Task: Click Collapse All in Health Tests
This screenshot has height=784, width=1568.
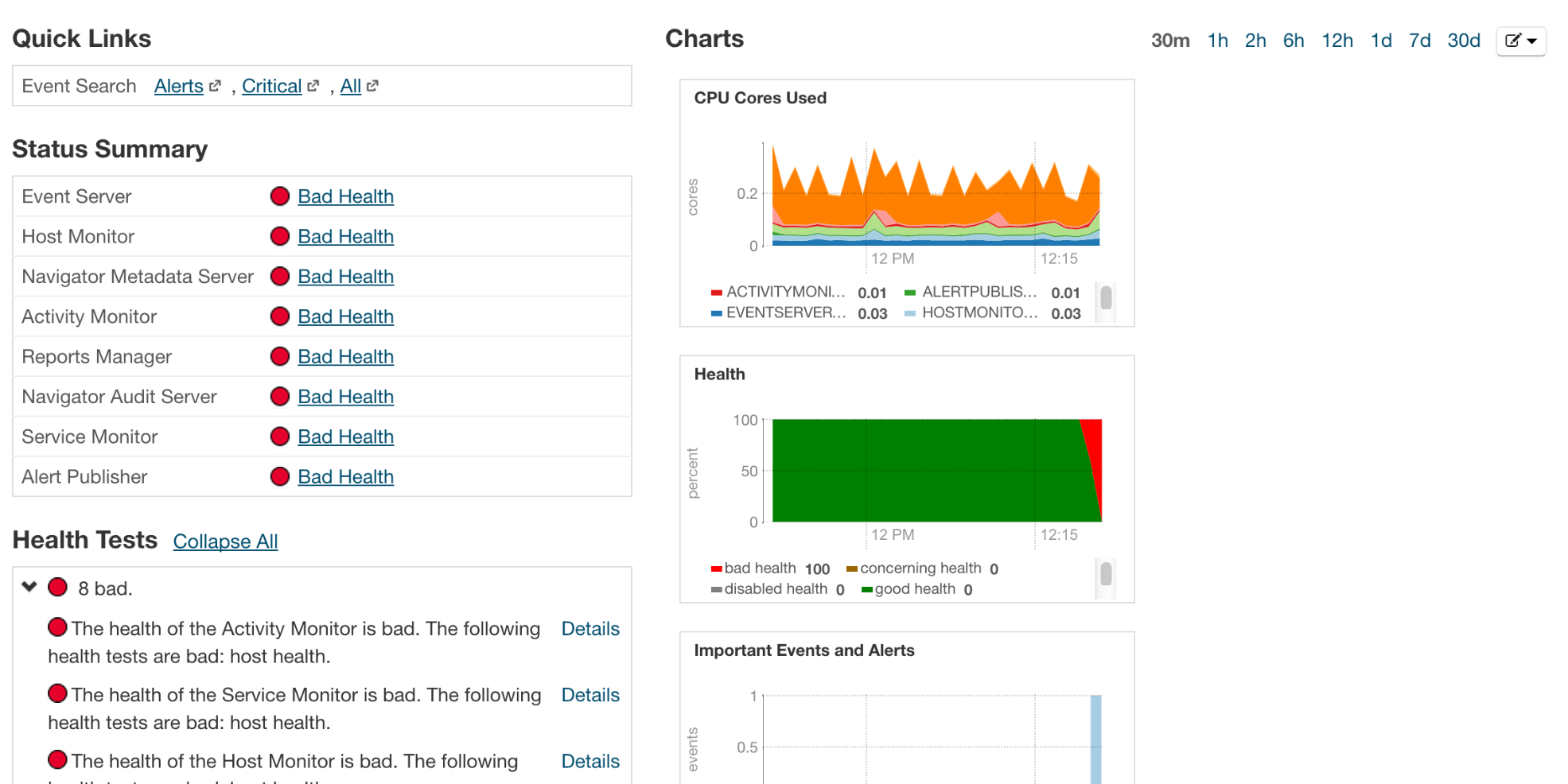Action: point(225,541)
